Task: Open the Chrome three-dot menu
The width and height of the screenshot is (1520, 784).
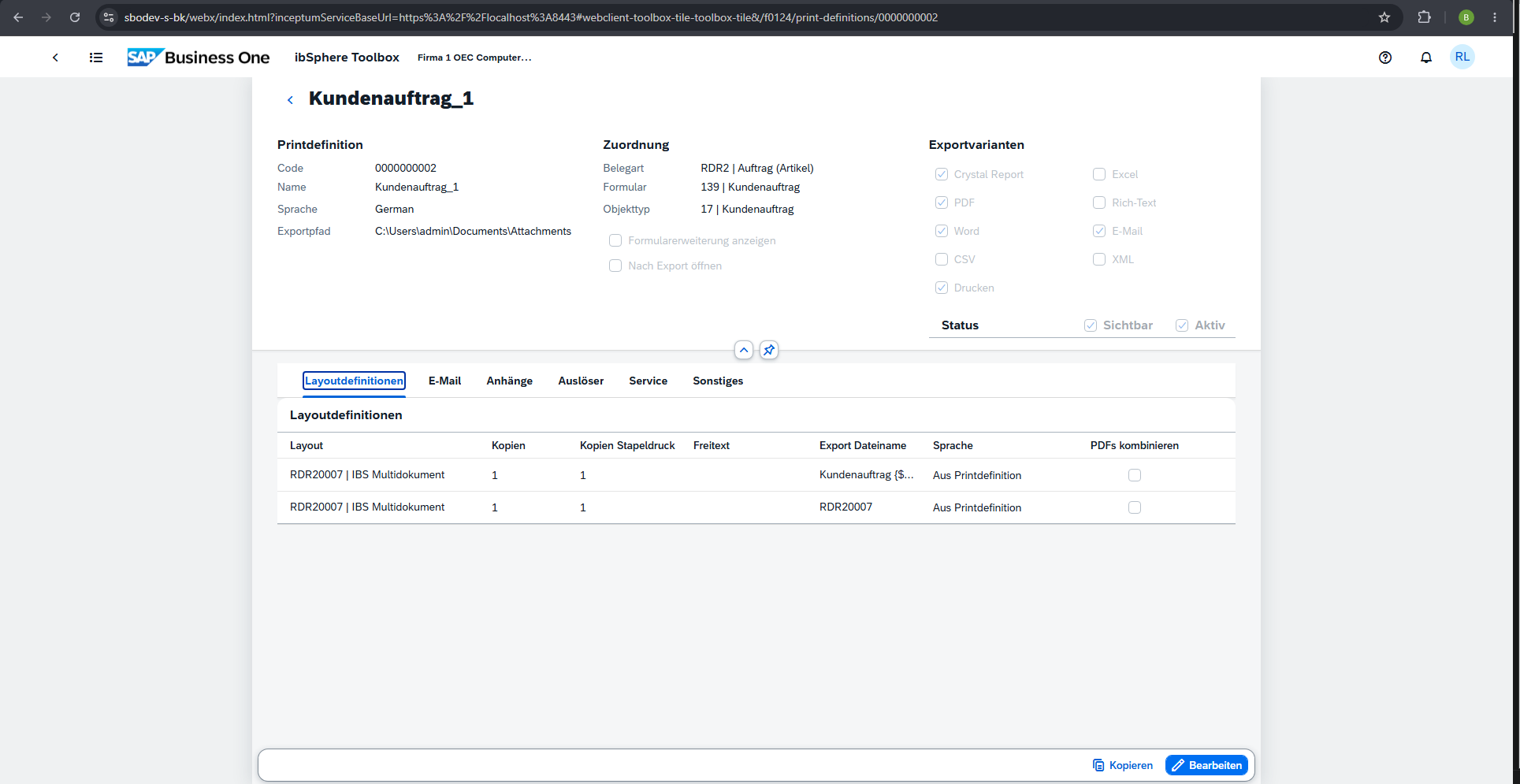Action: pos(1495,17)
